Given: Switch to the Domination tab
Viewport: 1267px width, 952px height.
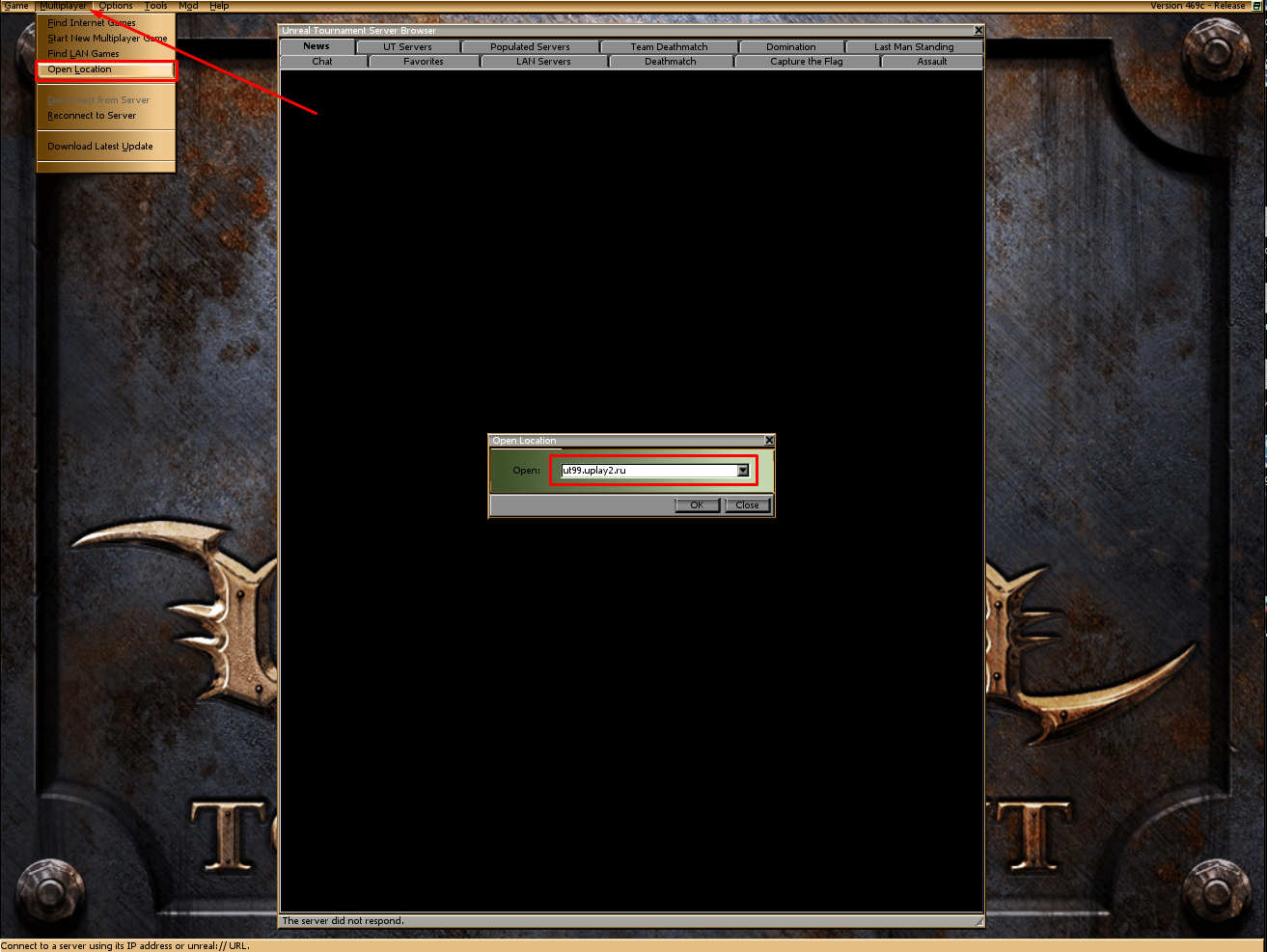Looking at the screenshot, I should coord(791,47).
